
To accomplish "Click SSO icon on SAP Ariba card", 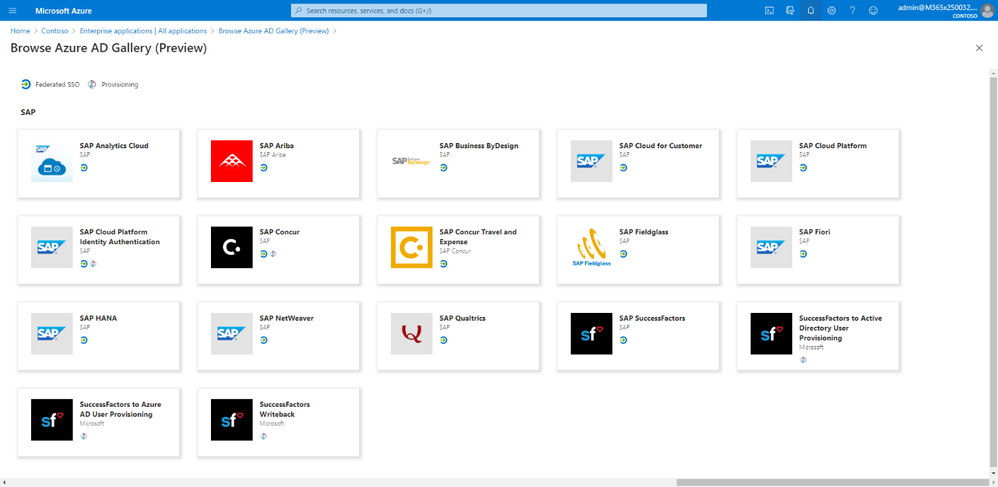I will click(264, 167).
